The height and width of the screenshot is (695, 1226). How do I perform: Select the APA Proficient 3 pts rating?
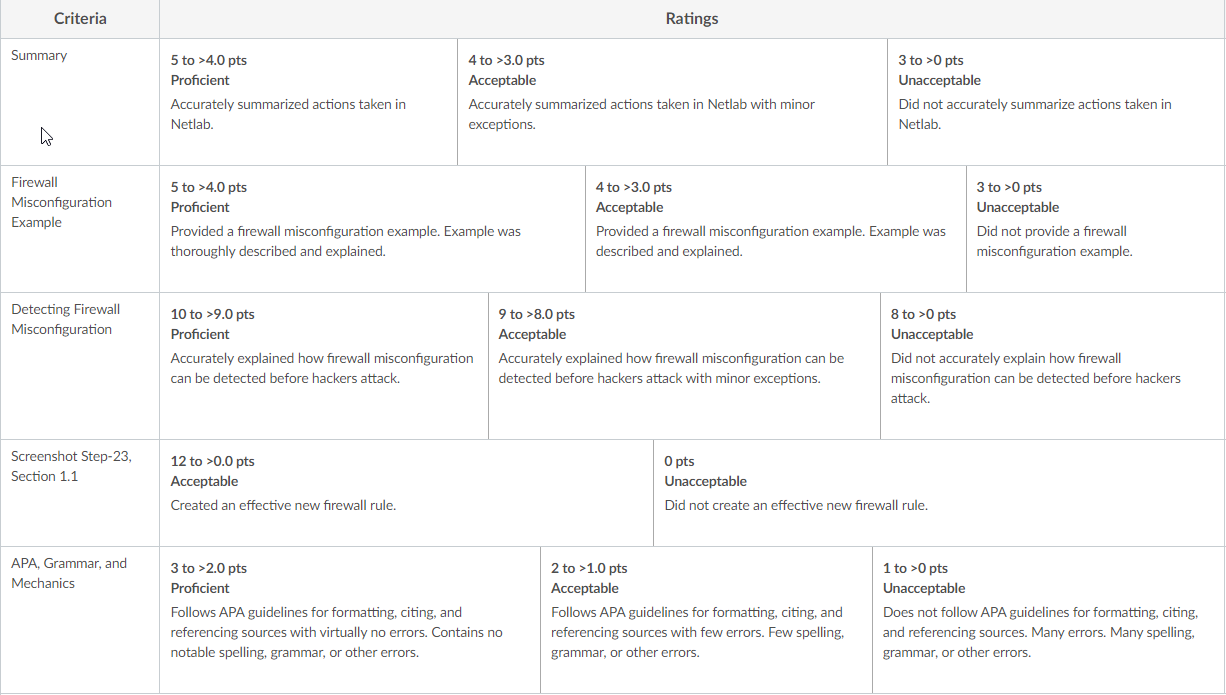point(350,620)
